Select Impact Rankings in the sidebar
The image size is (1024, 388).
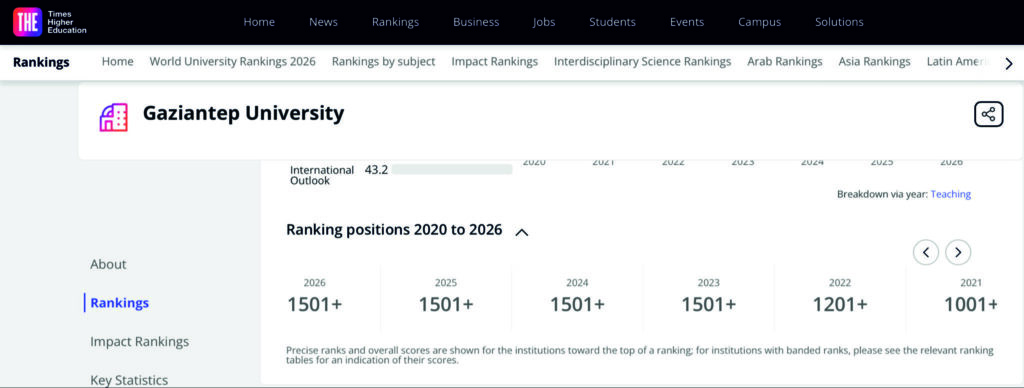140,341
